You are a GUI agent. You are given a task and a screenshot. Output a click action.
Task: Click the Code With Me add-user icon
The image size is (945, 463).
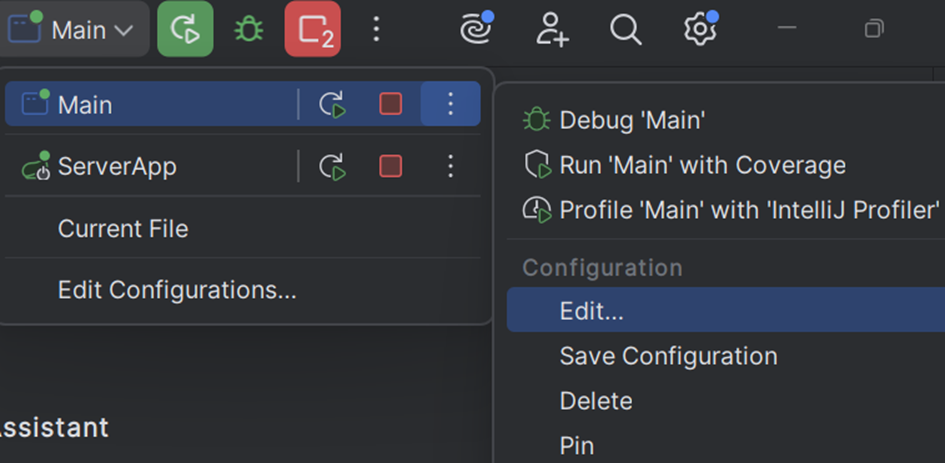coord(551,30)
